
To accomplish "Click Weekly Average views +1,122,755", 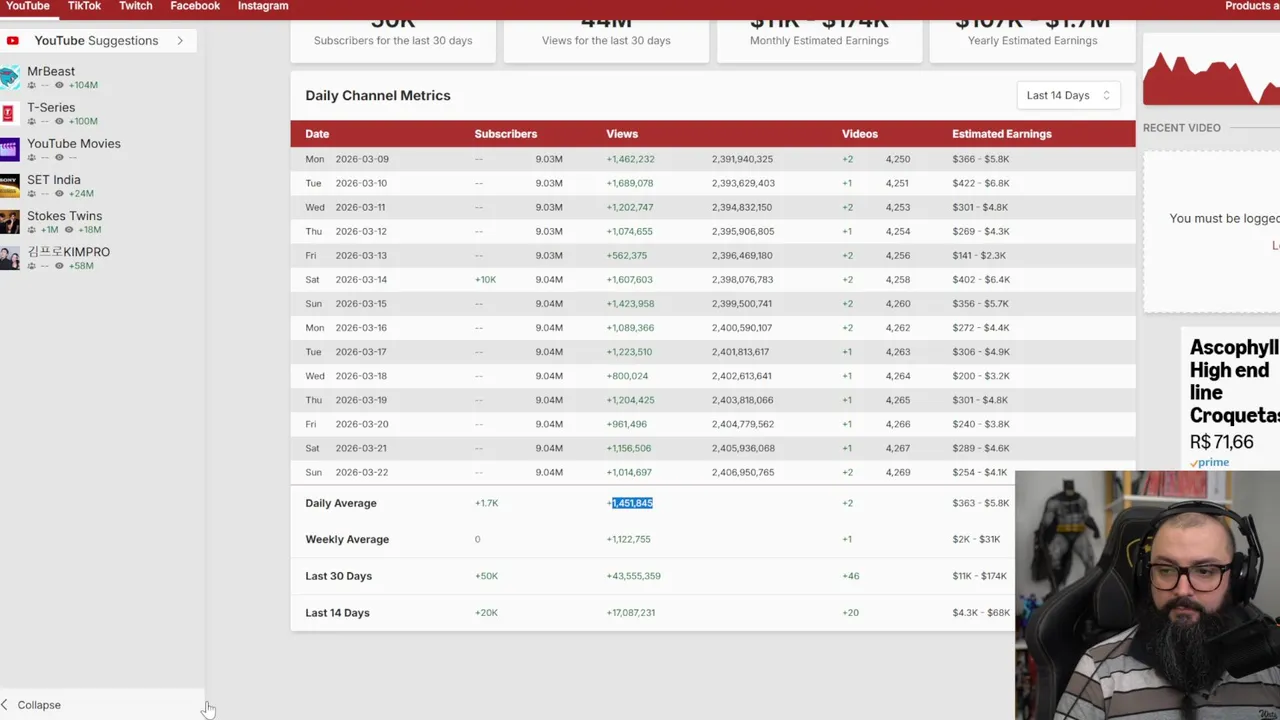I will (x=628, y=539).
